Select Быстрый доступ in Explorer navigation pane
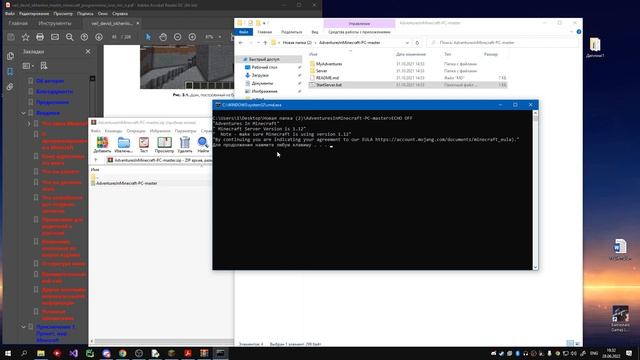 point(264,60)
